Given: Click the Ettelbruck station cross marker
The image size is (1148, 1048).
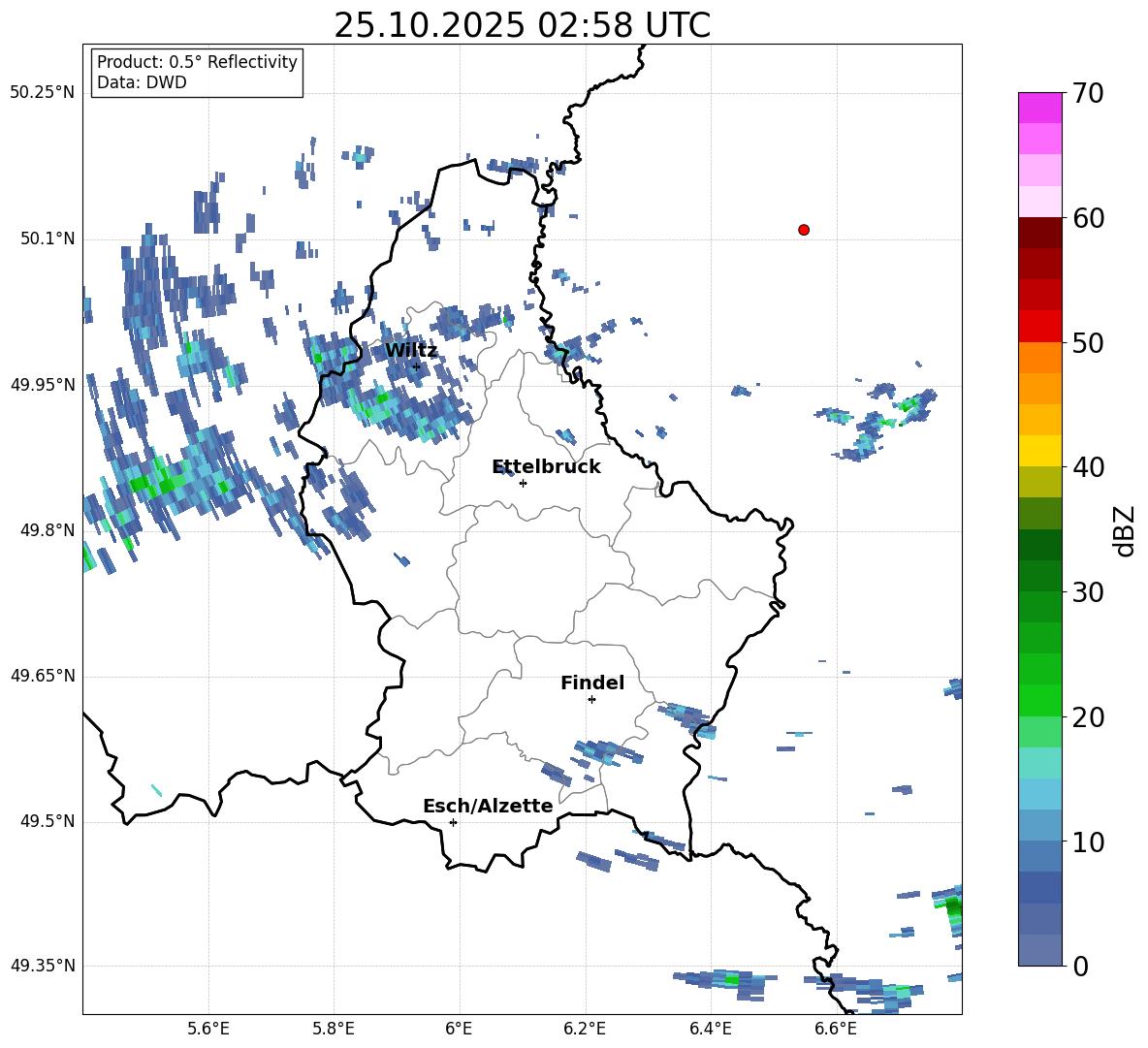Looking at the screenshot, I should tap(523, 483).
